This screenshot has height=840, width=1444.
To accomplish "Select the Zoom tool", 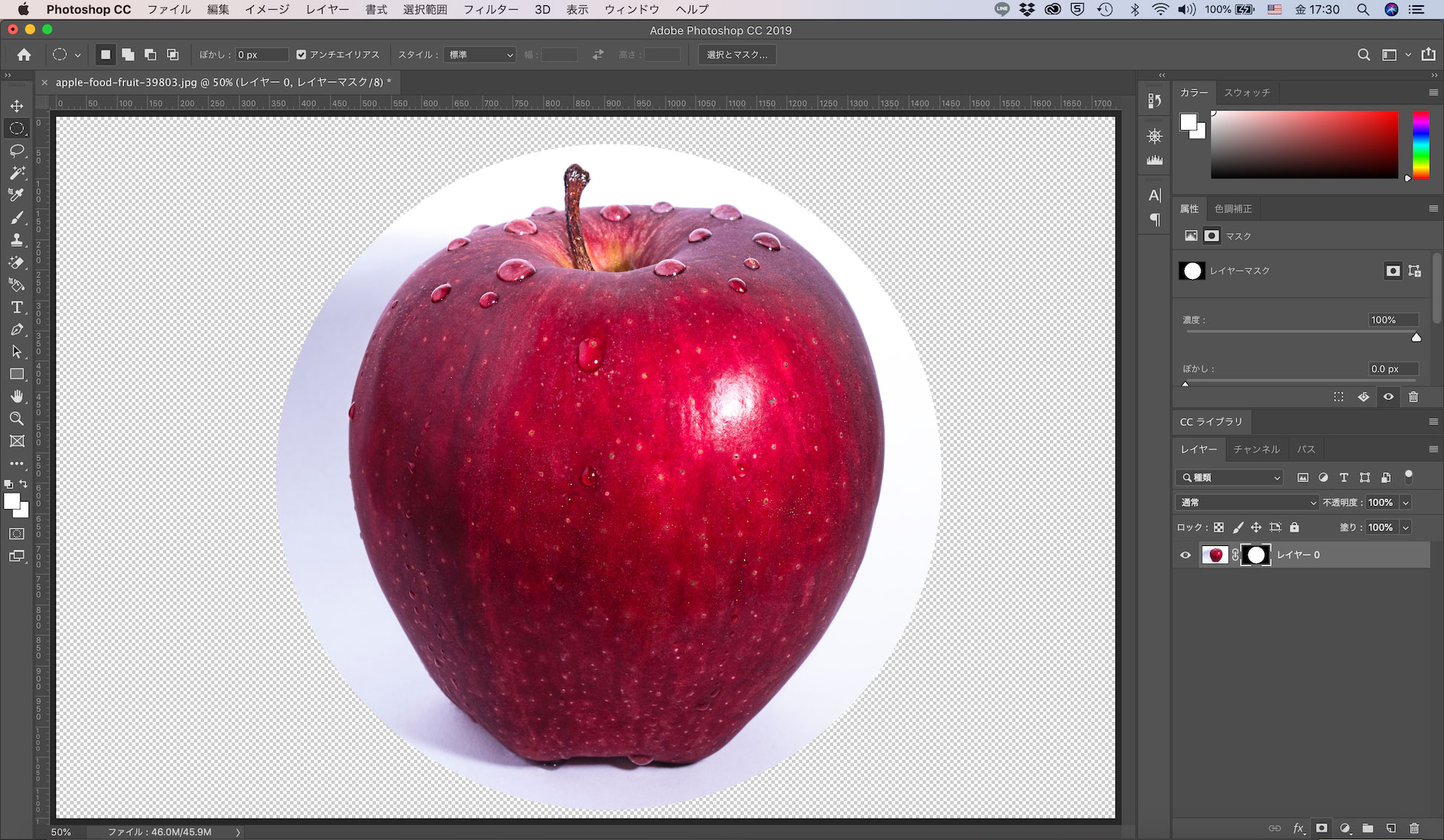I will [x=17, y=419].
